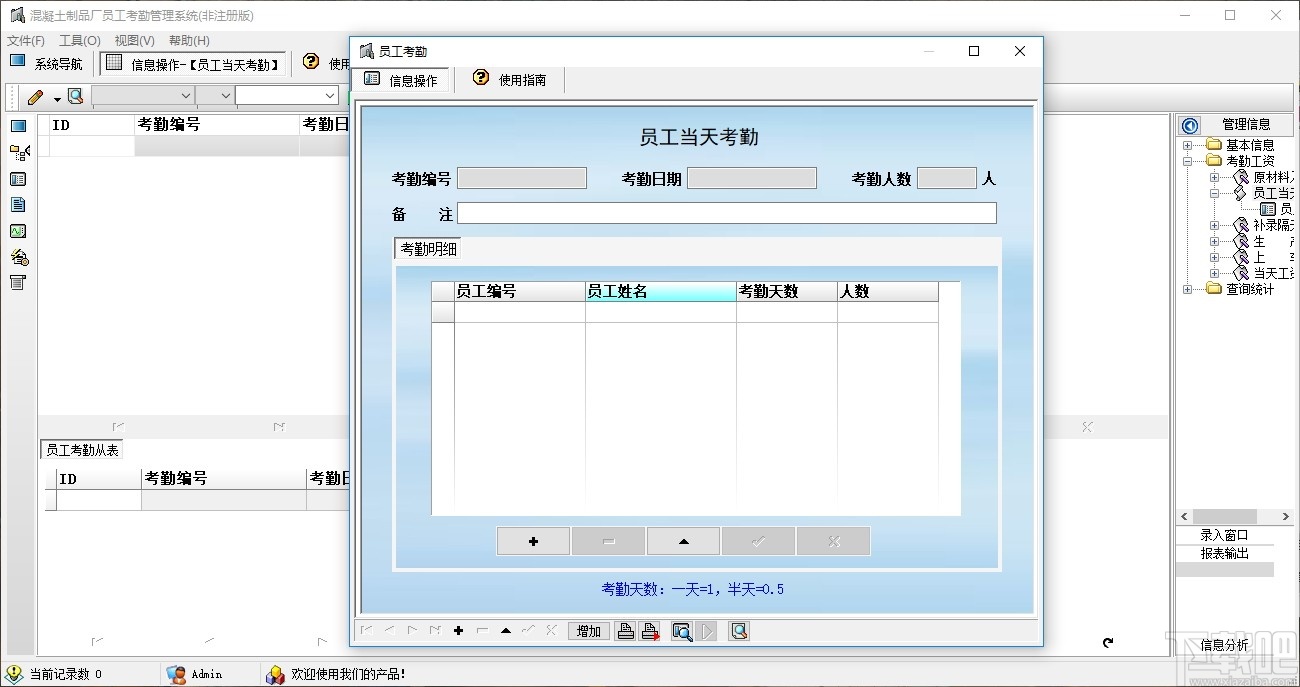Click the 考勤天数 column header

[x=786, y=291]
